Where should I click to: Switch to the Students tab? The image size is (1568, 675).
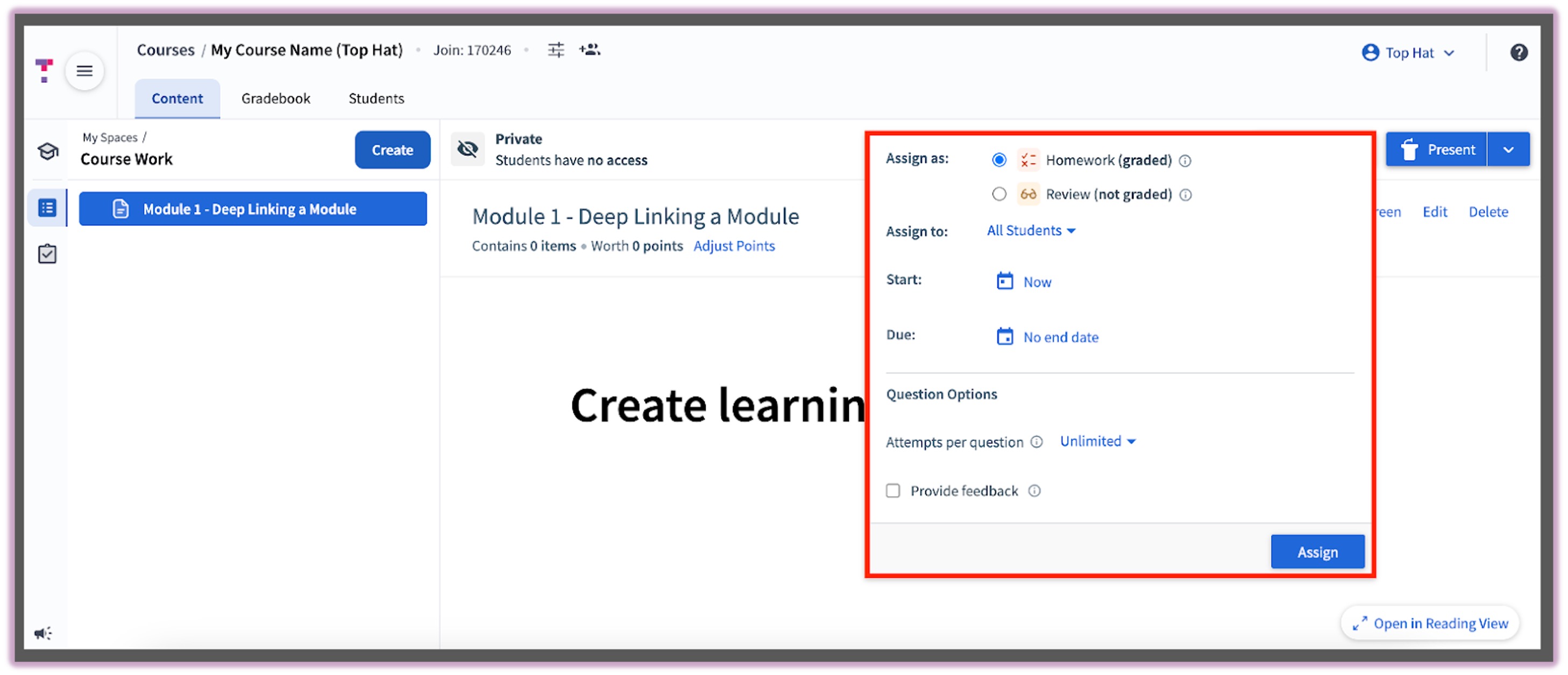tap(376, 98)
